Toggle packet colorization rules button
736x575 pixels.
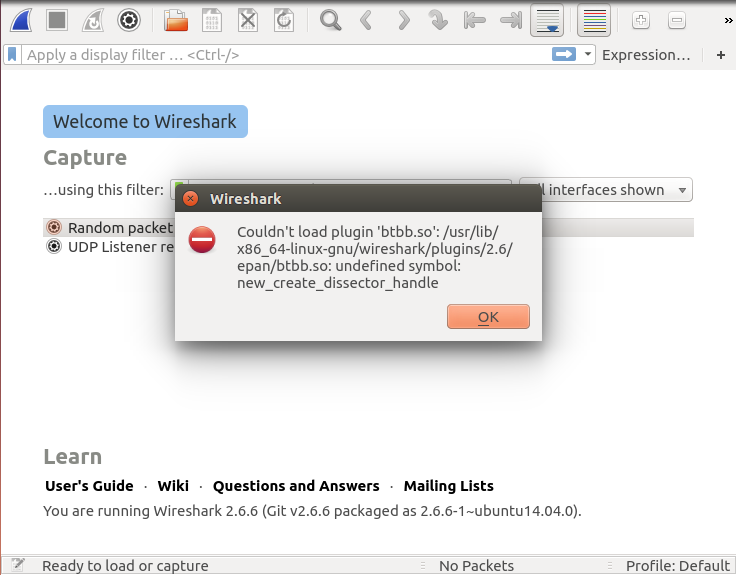pos(594,19)
